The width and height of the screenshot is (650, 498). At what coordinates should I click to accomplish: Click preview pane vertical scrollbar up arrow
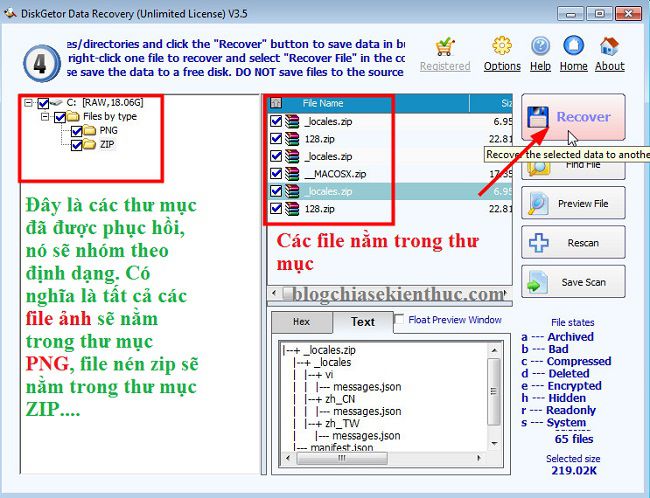tap(494, 350)
